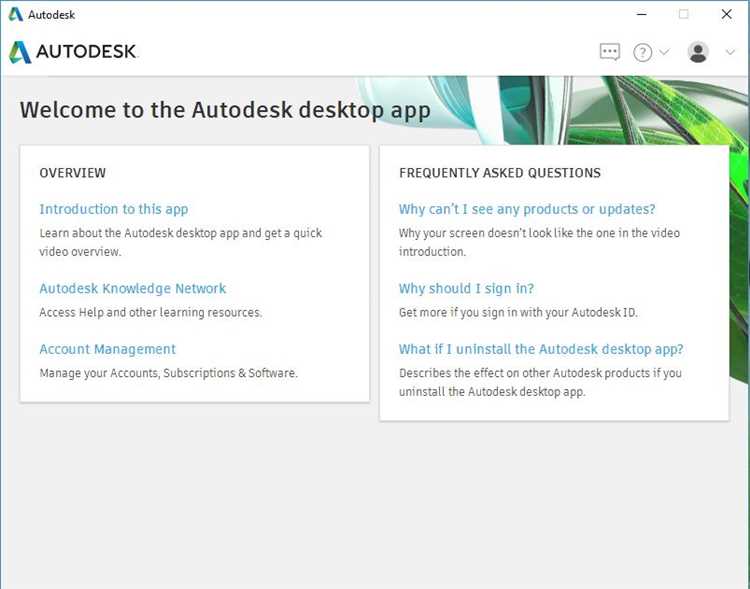Screen dimensions: 750x589
Task: Click the FREQUENTLY ASKED QUESTIONS heading
Action: click(x=500, y=173)
